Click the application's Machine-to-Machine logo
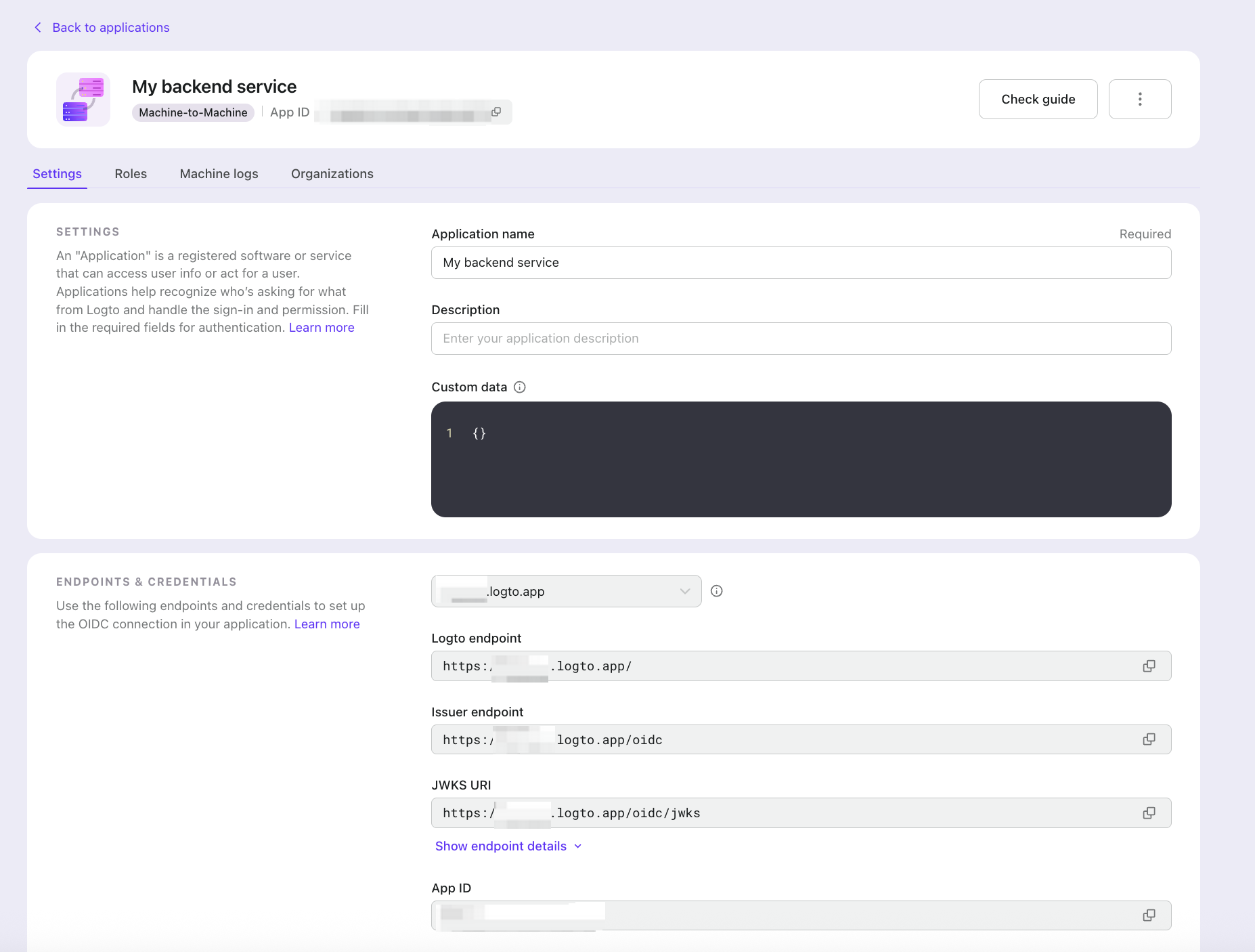The image size is (1255, 952). [x=83, y=100]
